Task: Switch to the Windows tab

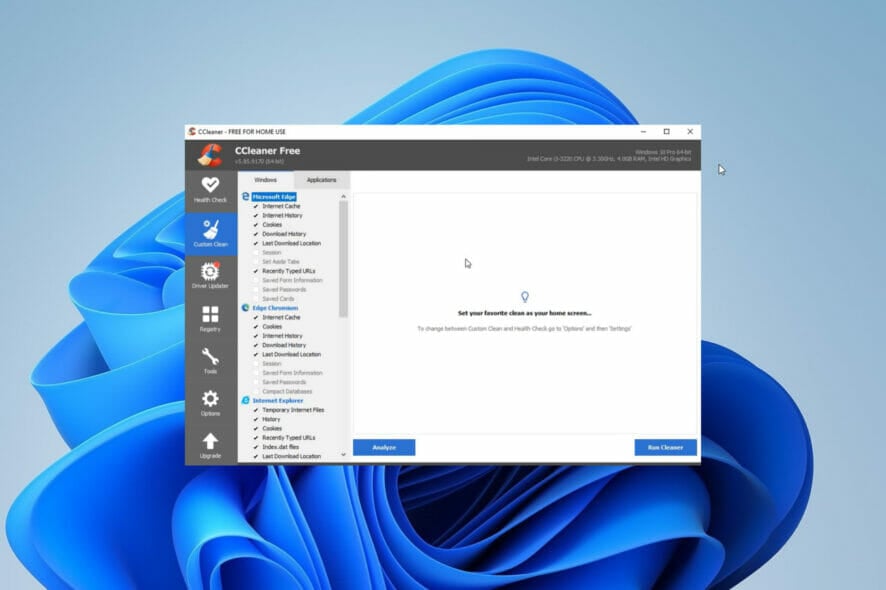Action: click(266, 180)
